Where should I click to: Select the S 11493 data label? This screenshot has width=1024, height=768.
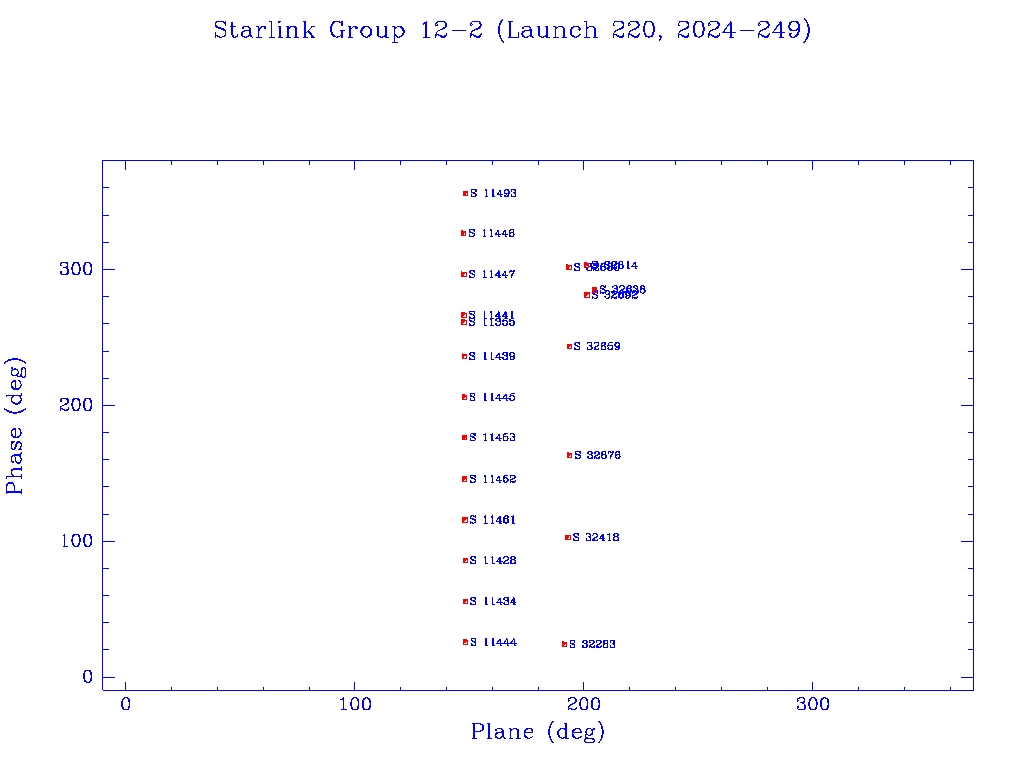493,193
